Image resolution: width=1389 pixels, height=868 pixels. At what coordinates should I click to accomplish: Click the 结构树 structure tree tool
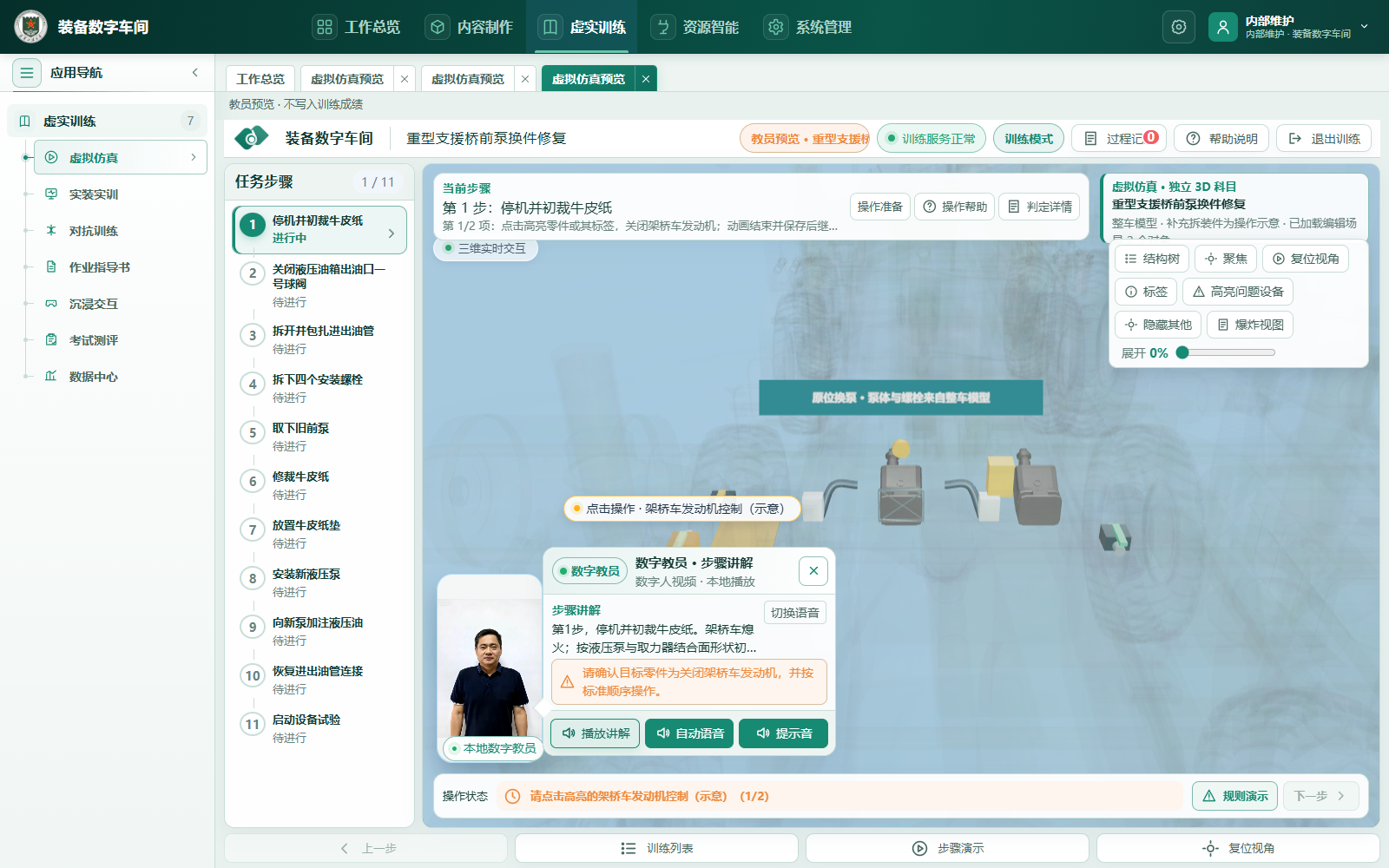click(1152, 259)
